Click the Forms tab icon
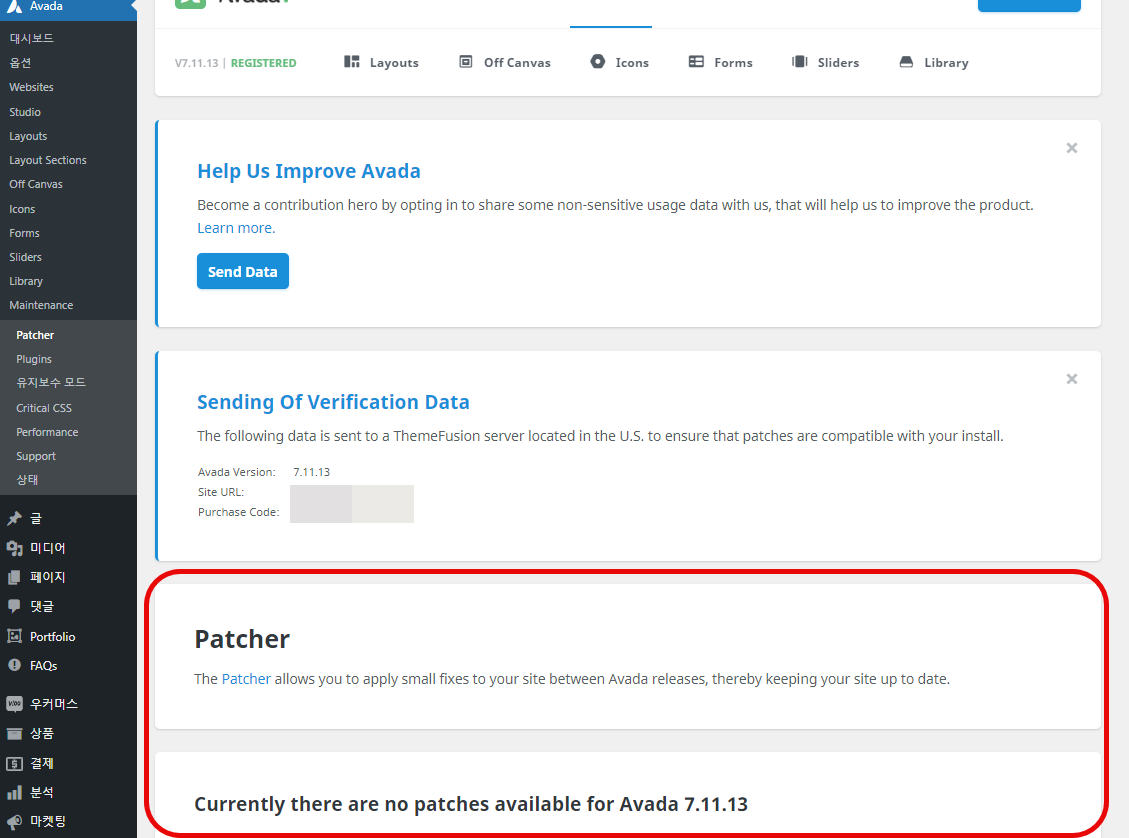The width and height of the screenshot is (1129, 838). tap(696, 62)
